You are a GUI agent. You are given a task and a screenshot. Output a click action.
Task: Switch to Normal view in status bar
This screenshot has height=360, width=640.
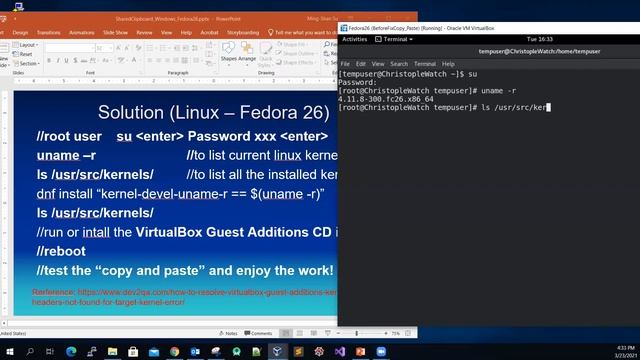pos(286,333)
